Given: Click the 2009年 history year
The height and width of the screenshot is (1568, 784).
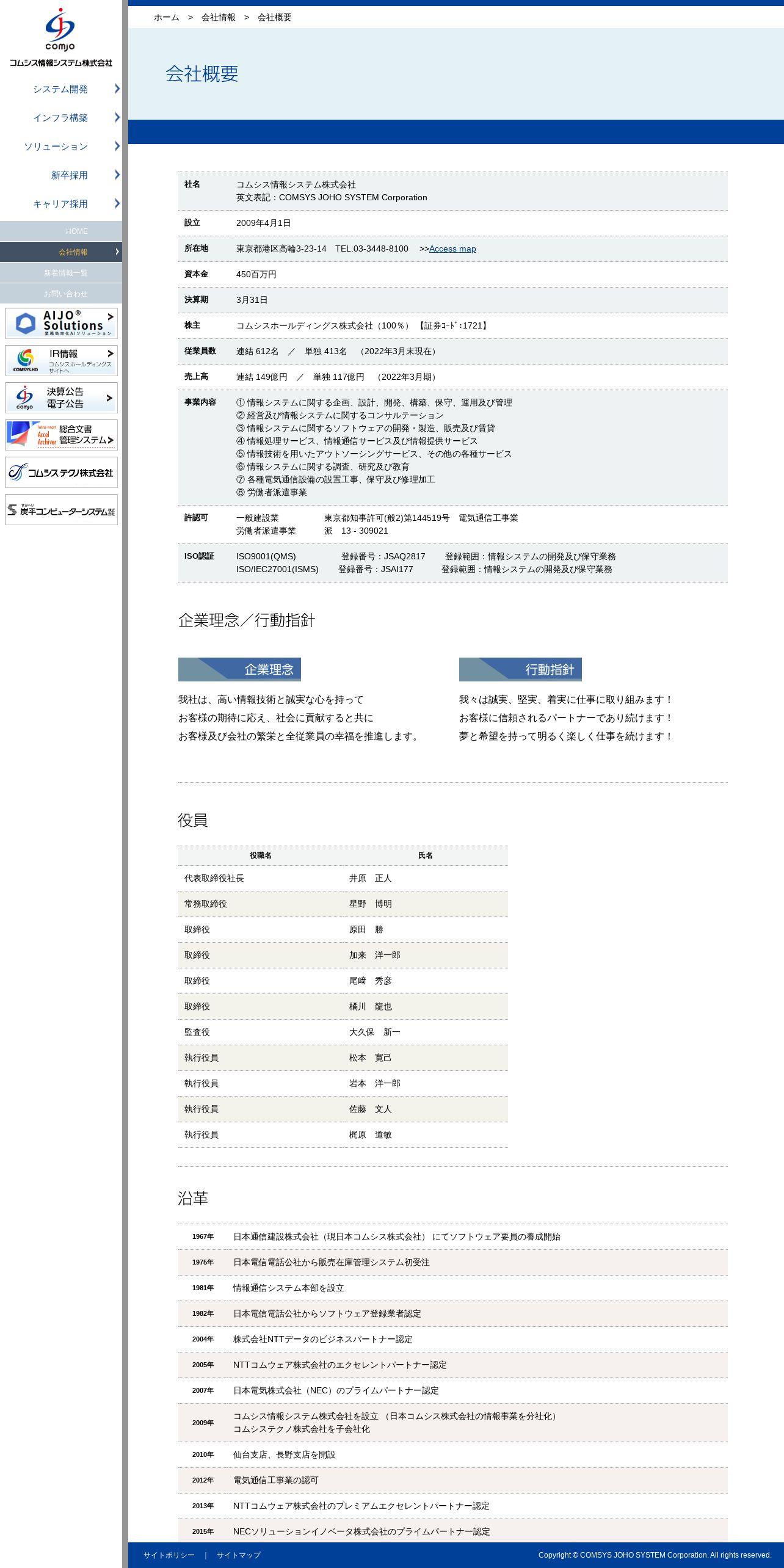Looking at the screenshot, I should point(203,1423).
